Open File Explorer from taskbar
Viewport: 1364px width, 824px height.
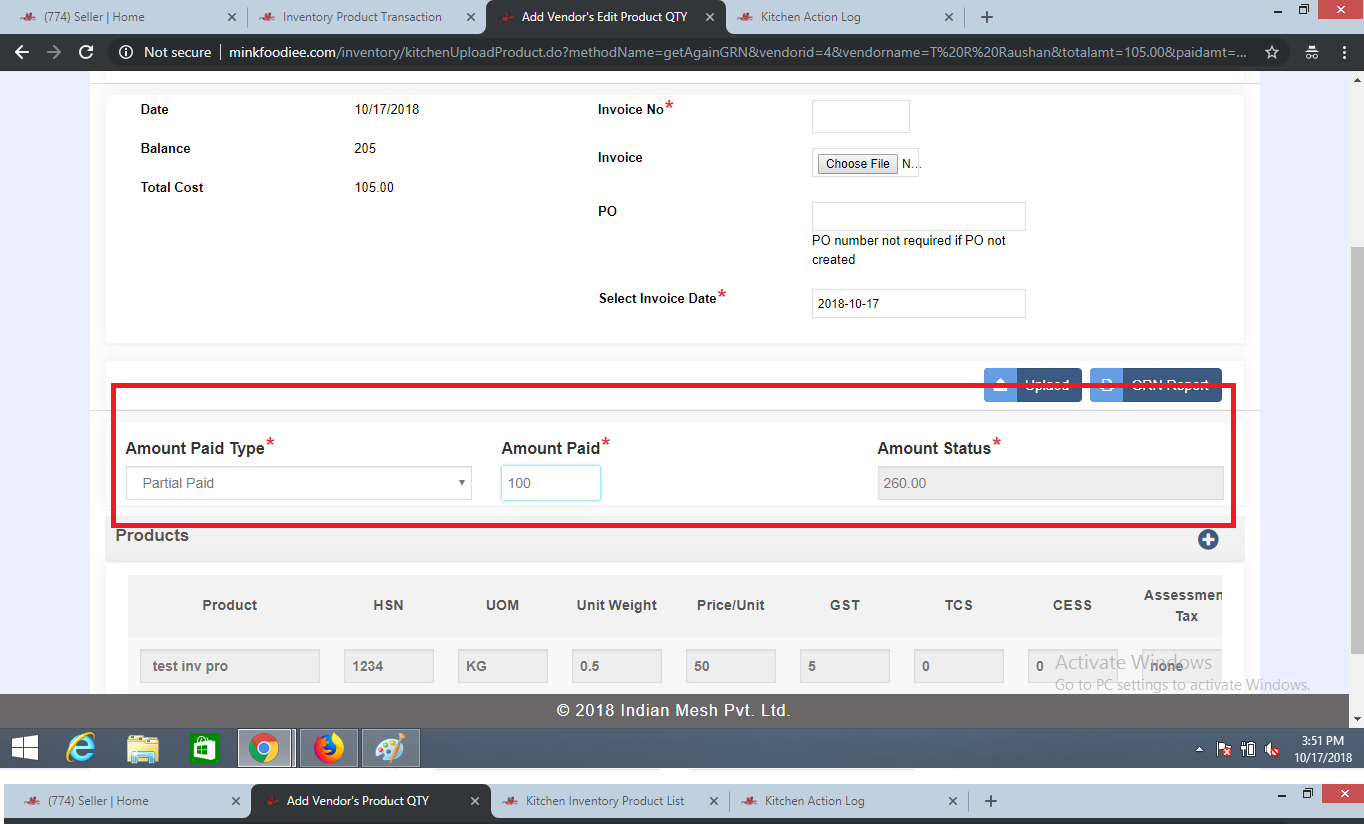pos(143,748)
